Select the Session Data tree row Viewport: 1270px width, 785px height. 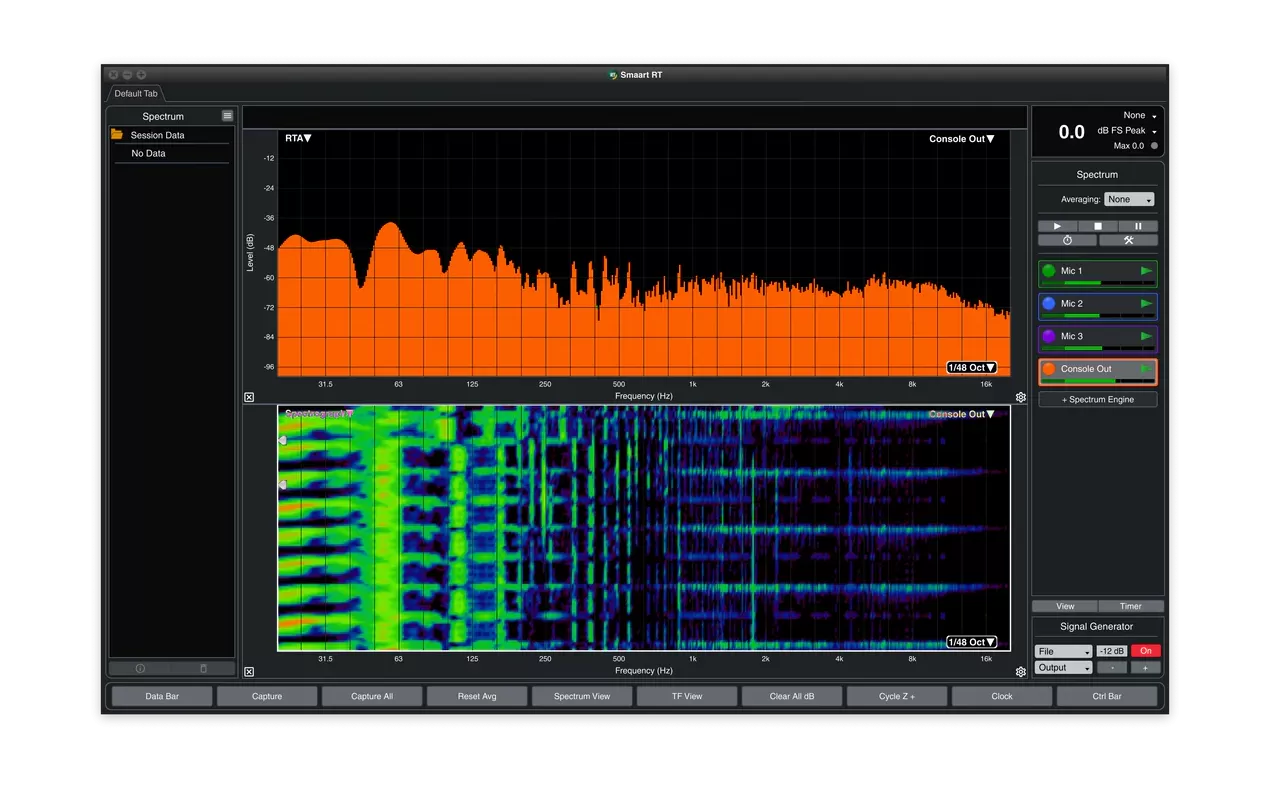pyautogui.click(x=170, y=135)
